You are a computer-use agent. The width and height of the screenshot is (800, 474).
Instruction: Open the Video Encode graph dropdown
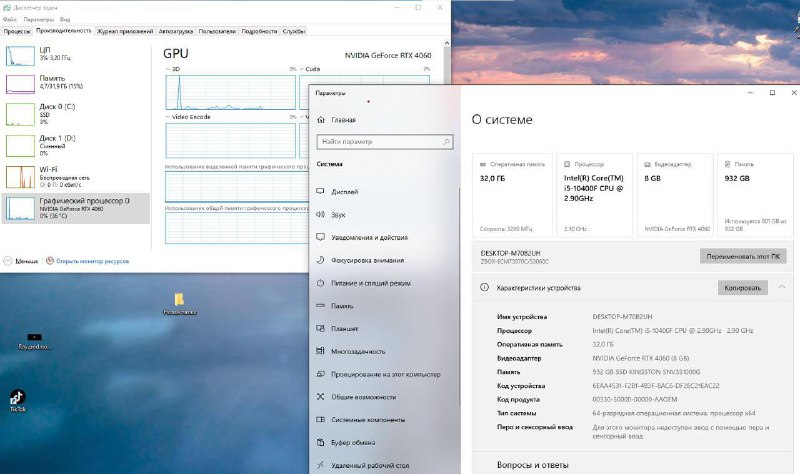click(169, 117)
